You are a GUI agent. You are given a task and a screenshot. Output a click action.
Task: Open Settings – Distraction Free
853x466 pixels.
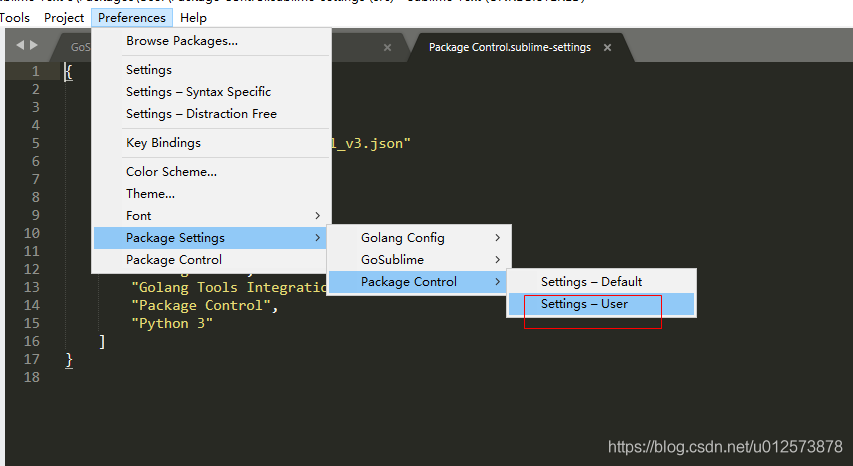coord(201,114)
